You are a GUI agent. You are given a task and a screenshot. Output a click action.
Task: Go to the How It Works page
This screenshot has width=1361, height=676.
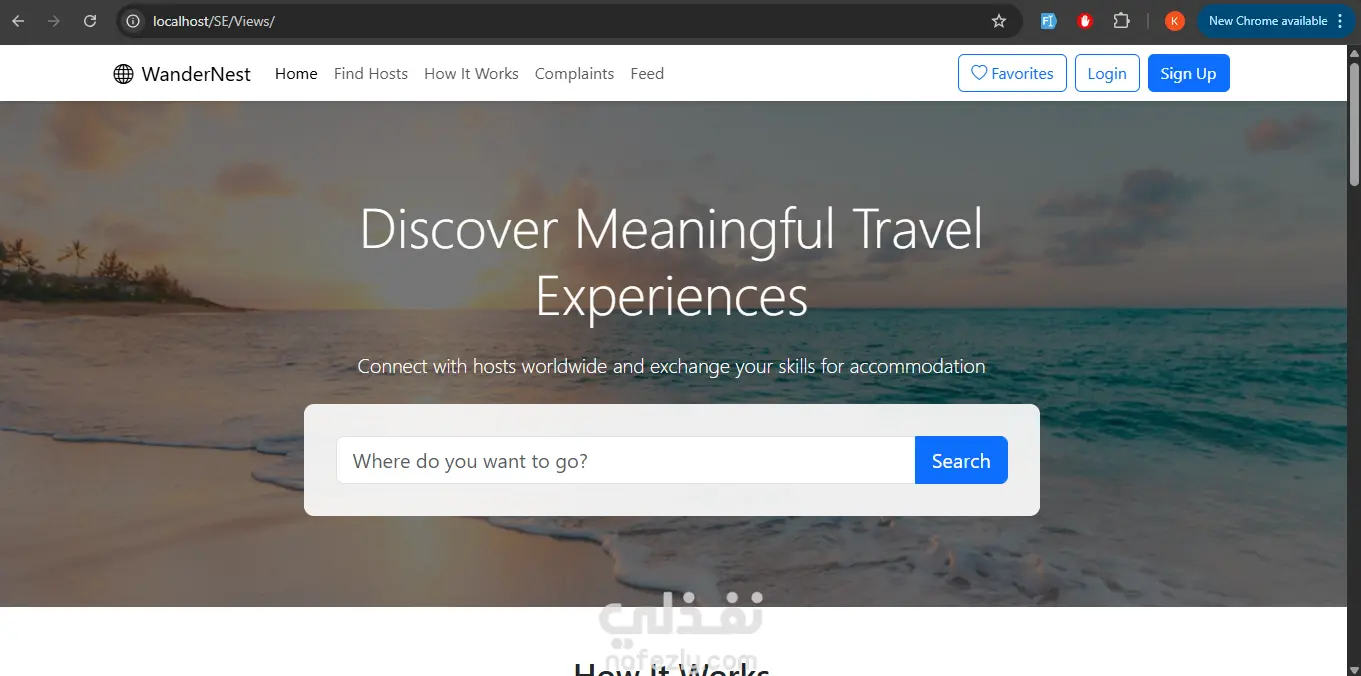pos(471,74)
